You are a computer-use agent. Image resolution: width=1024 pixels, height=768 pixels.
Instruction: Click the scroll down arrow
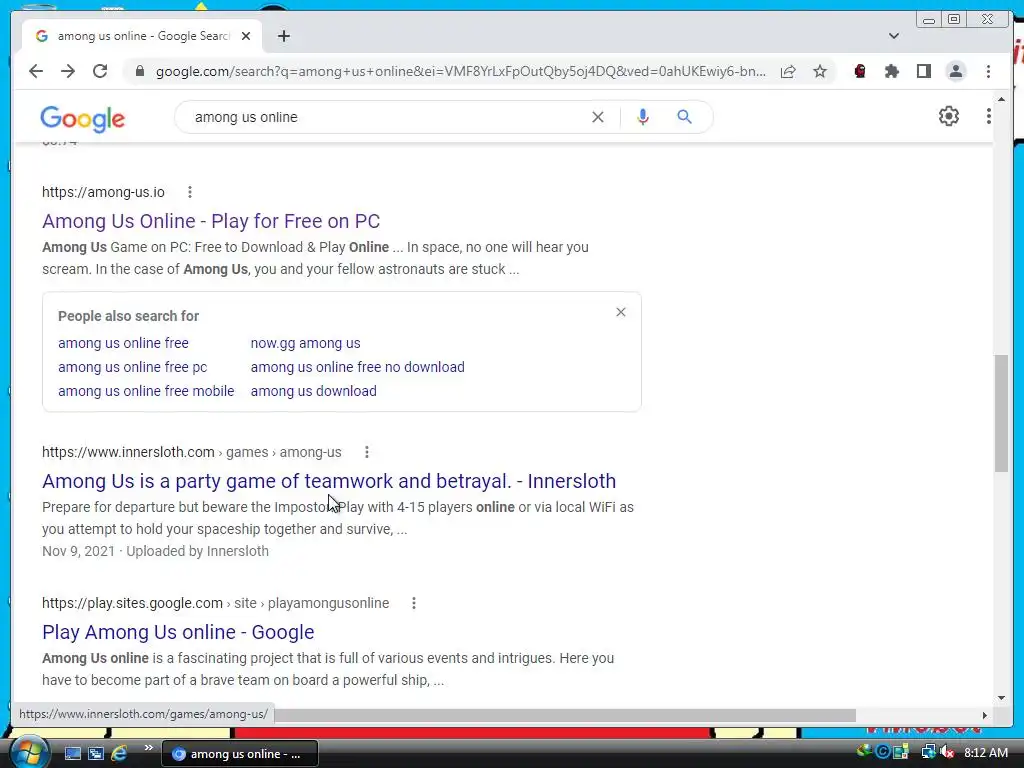1001,697
